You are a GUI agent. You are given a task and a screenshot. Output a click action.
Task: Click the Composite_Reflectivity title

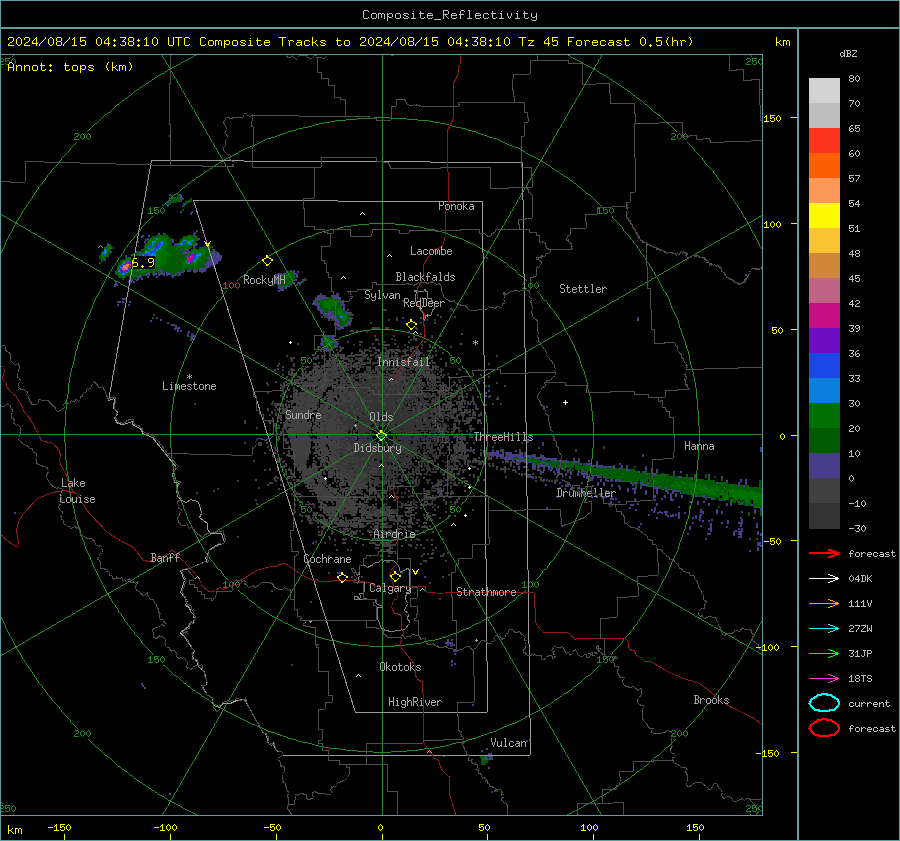click(450, 15)
